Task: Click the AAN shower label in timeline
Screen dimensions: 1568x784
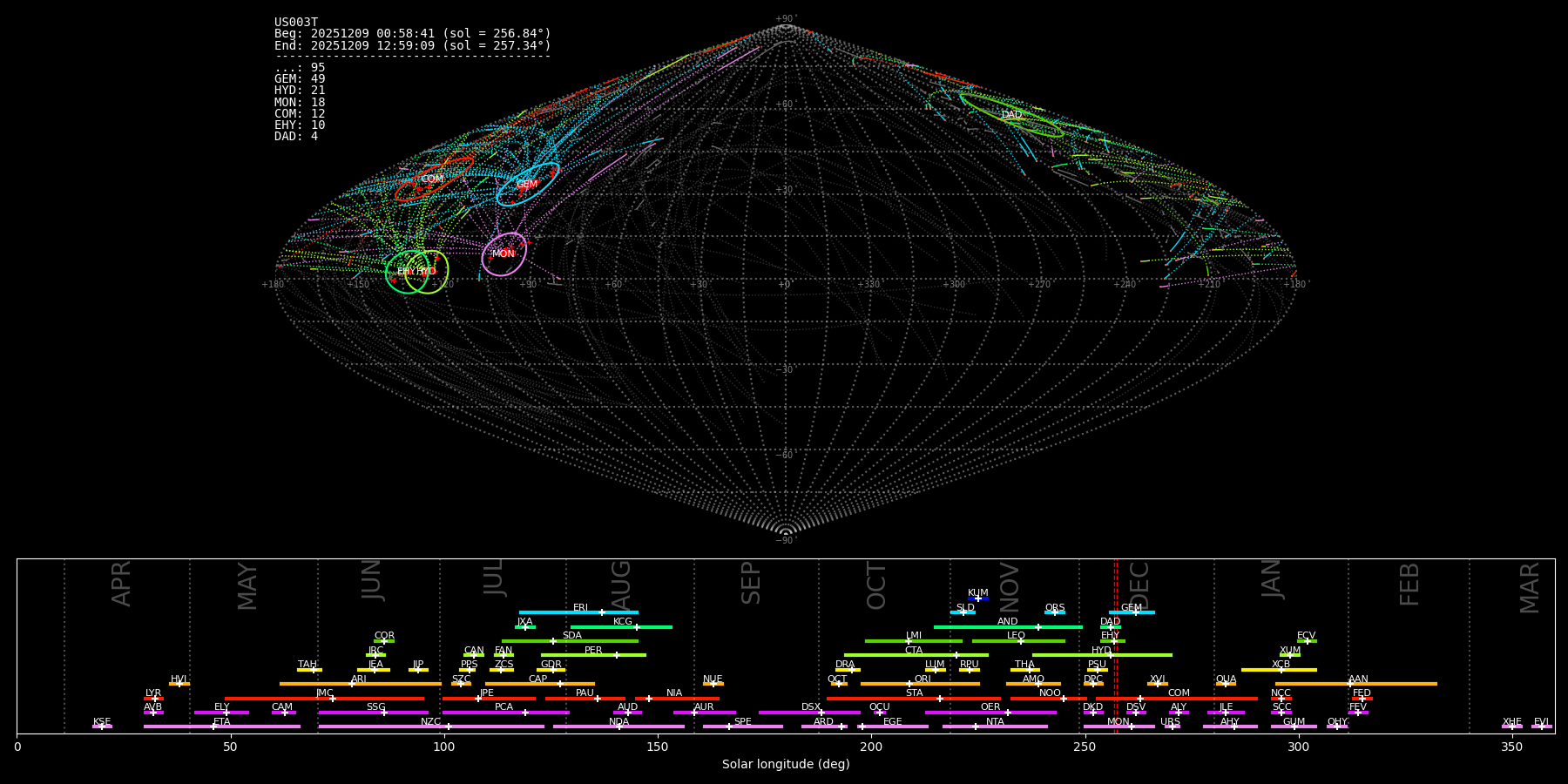Action: click(1359, 679)
